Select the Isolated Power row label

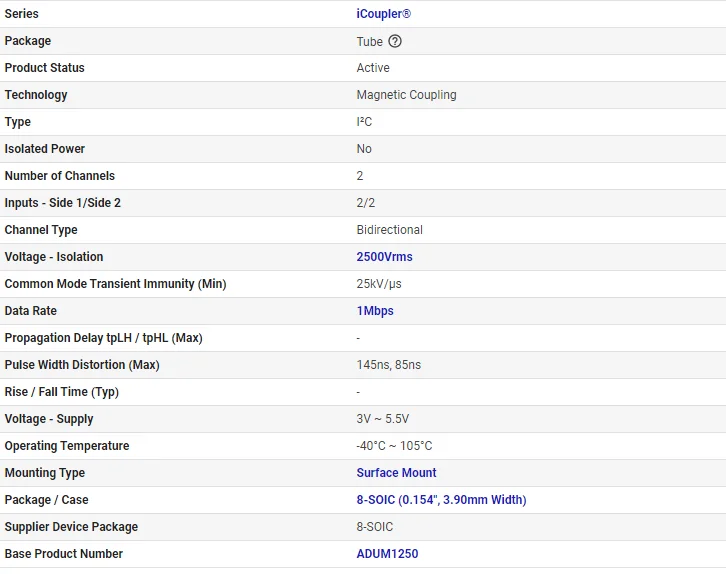tap(45, 149)
